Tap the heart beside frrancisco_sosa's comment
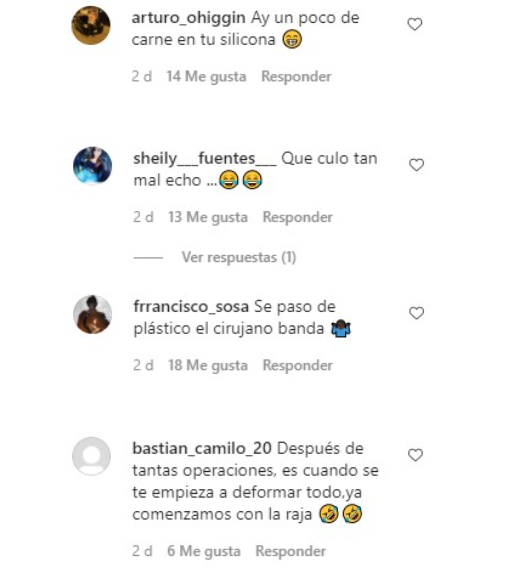Image resolution: width=518 pixels, height=584 pixels. pyautogui.click(x=416, y=313)
